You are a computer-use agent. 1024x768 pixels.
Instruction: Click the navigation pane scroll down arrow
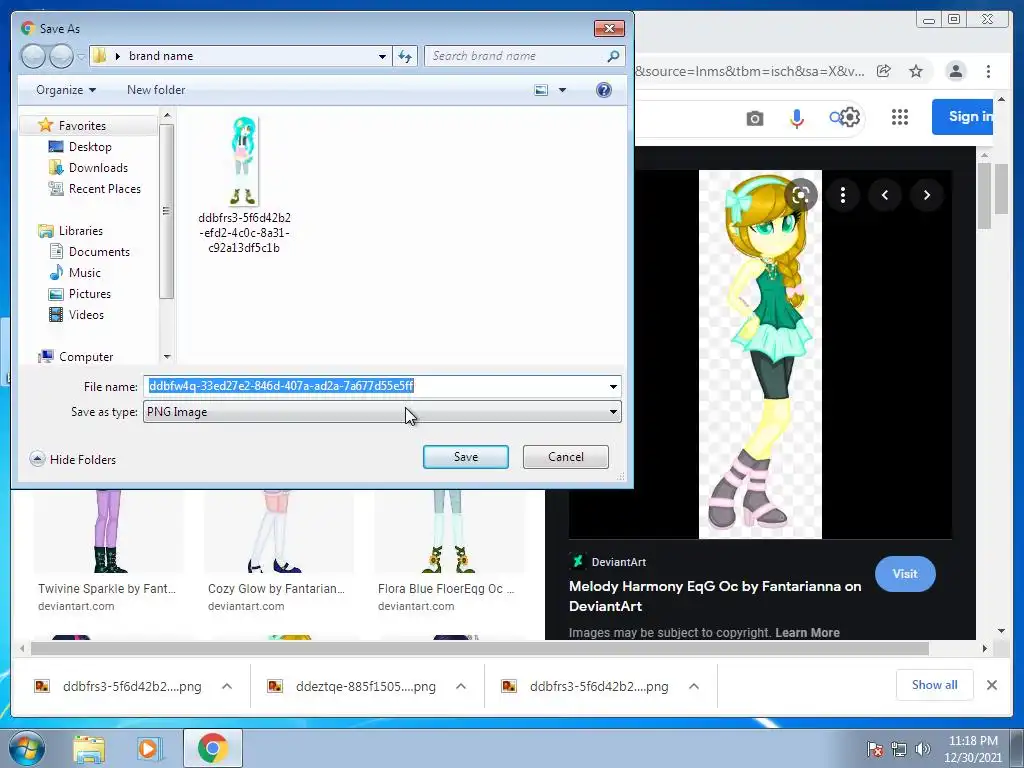[167, 357]
